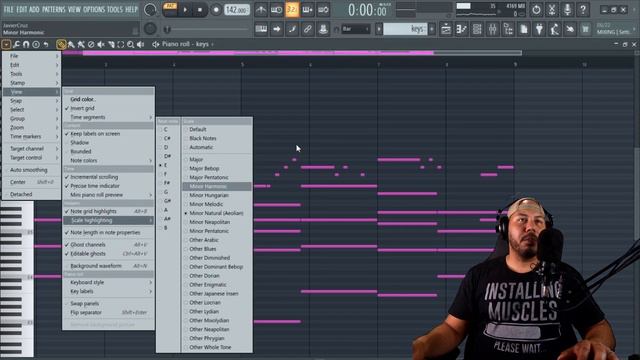Viewport: 640px width, 360px height.
Task: Open the Mixer icon
Action: tap(493, 29)
